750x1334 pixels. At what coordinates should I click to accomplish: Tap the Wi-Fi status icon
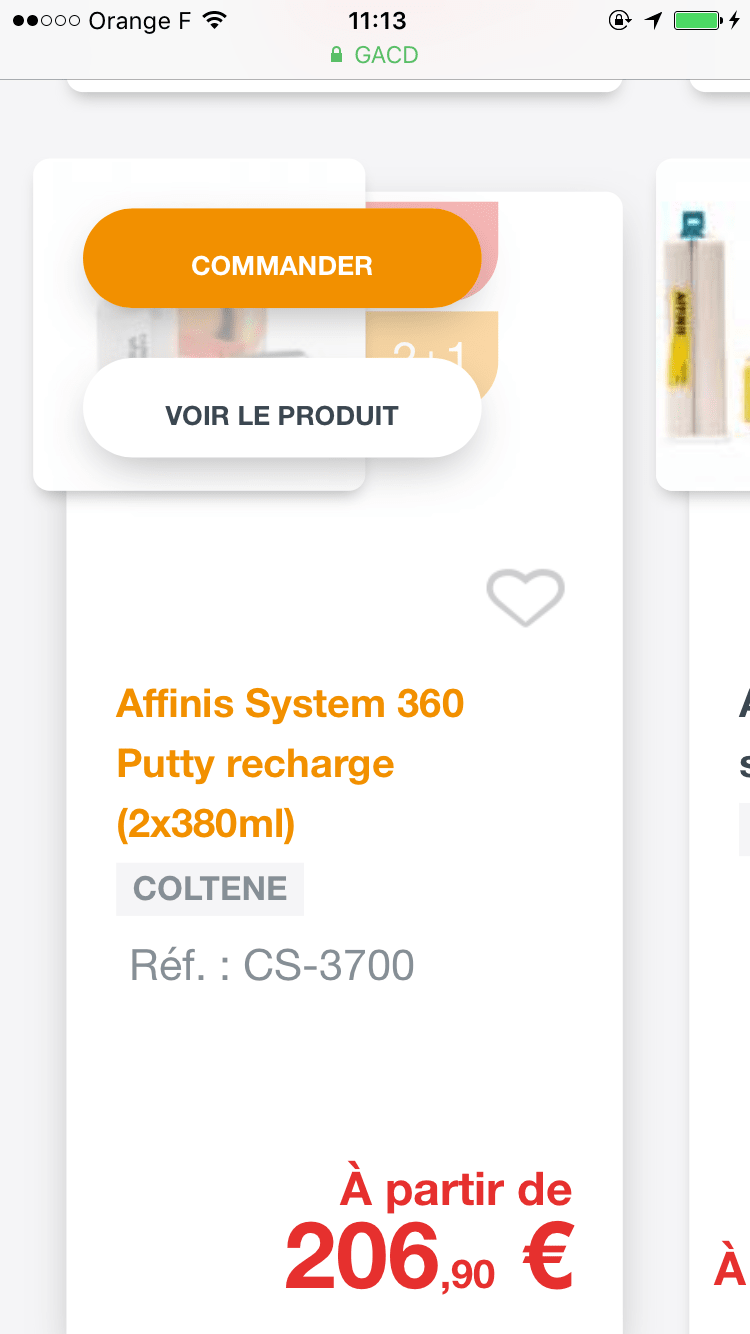pyautogui.click(x=214, y=20)
